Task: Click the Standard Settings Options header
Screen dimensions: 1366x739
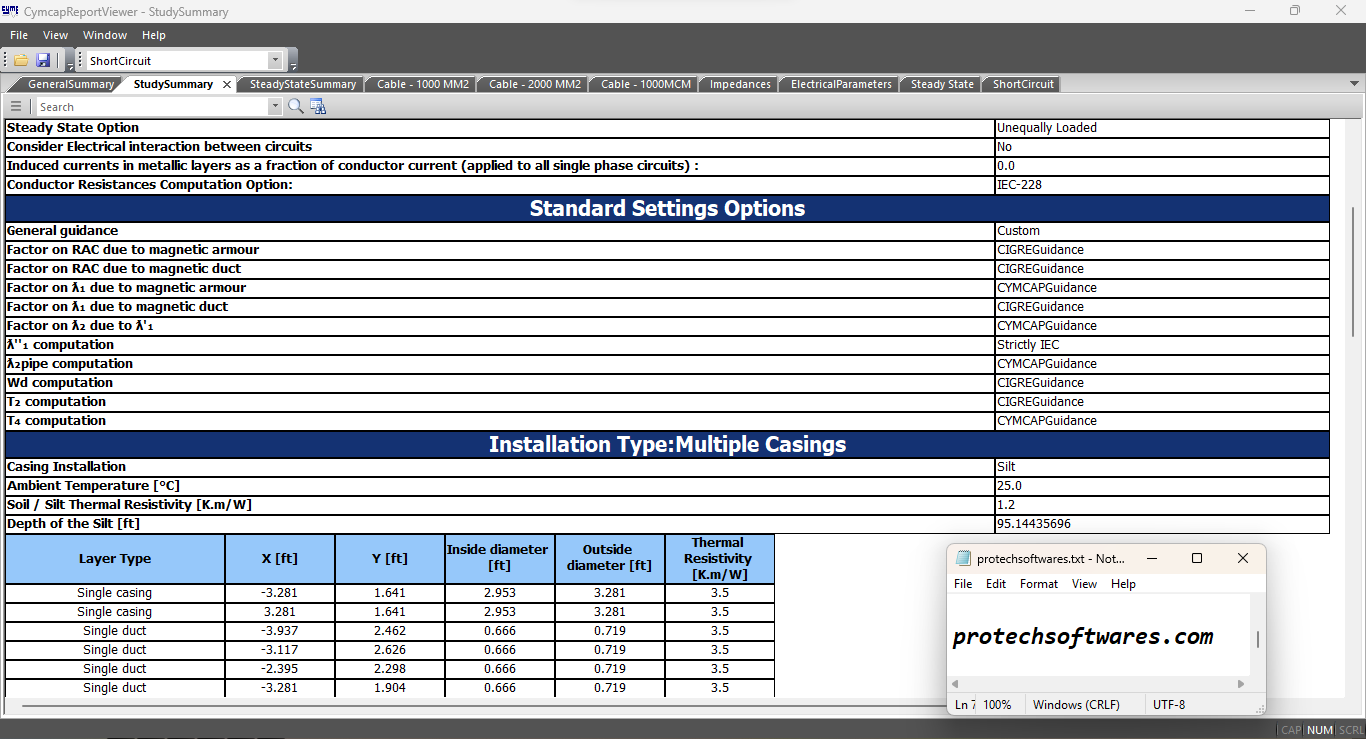Action: (667, 208)
